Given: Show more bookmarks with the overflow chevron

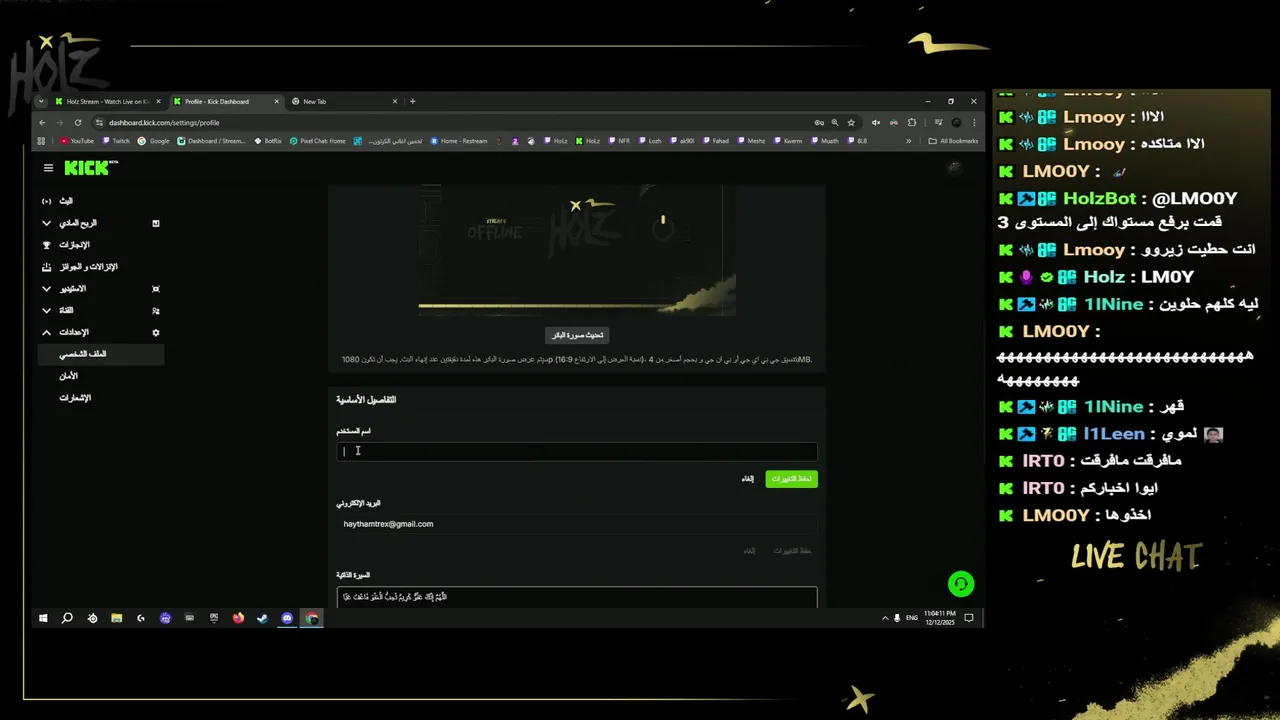Looking at the screenshot, I should point(909,141).
